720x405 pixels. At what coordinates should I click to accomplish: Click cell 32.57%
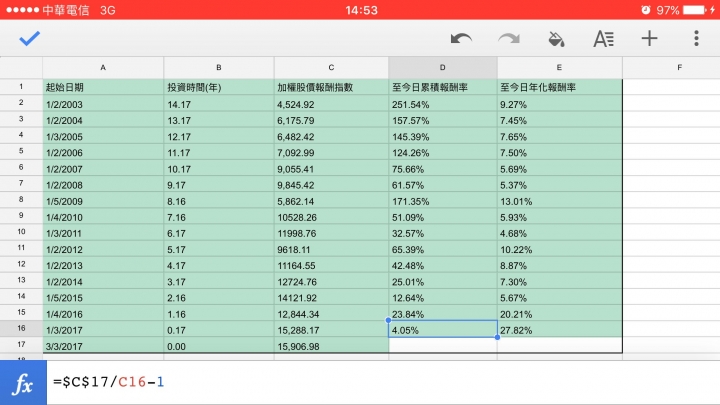click(x=443, y=233)
